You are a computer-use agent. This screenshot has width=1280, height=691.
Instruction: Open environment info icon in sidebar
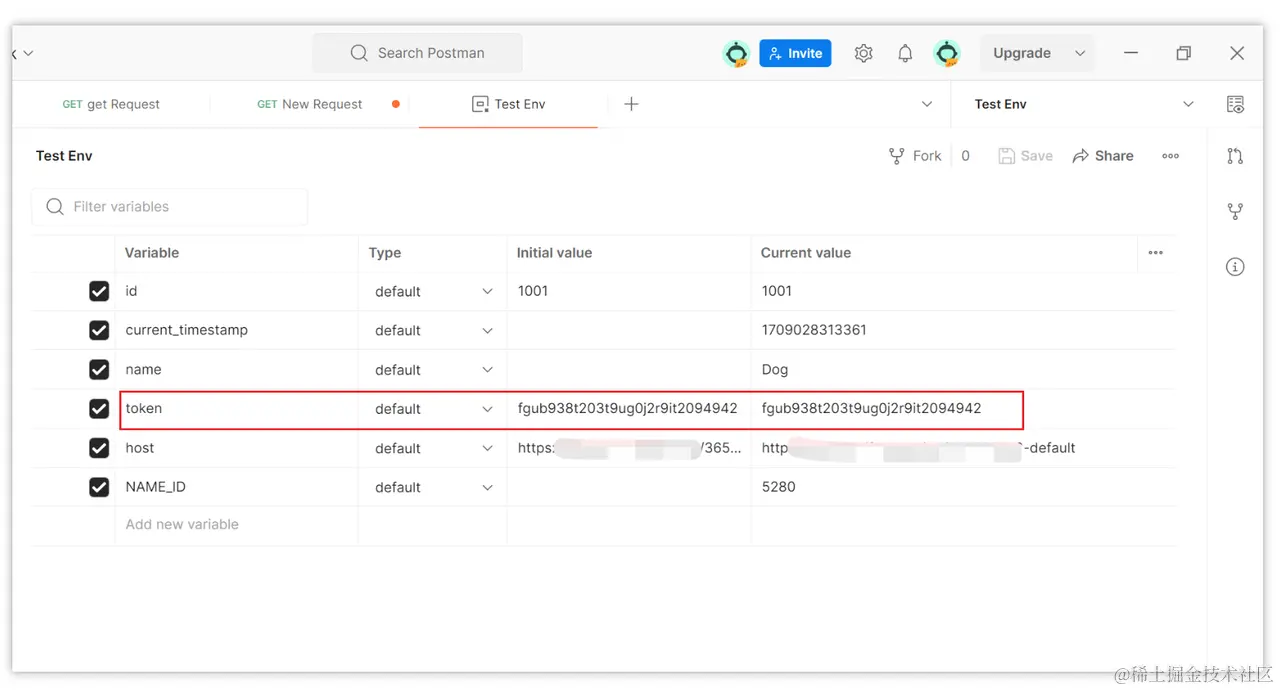(x=1235, y=267)
